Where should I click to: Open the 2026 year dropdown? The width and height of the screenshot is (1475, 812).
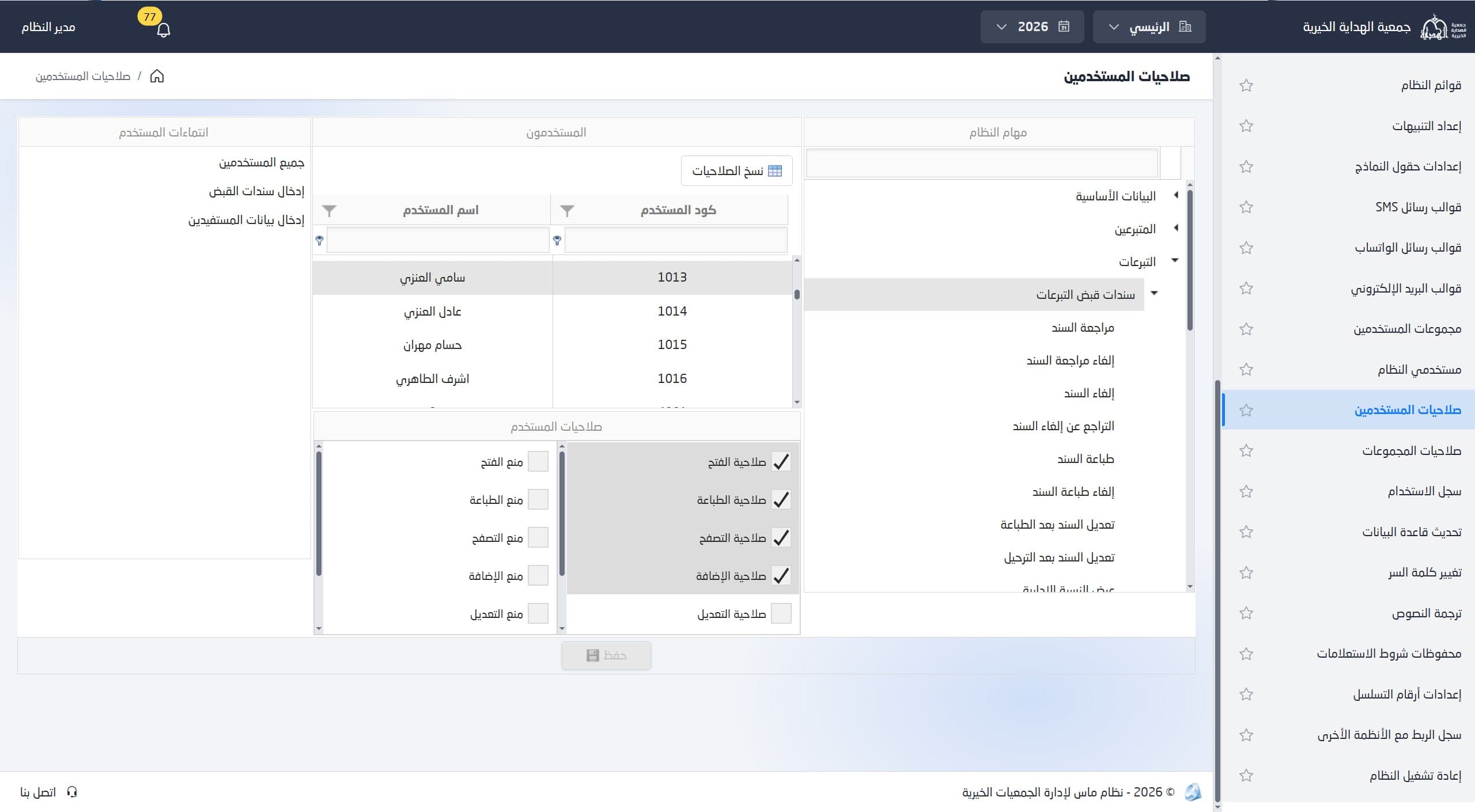(1032, 26)
